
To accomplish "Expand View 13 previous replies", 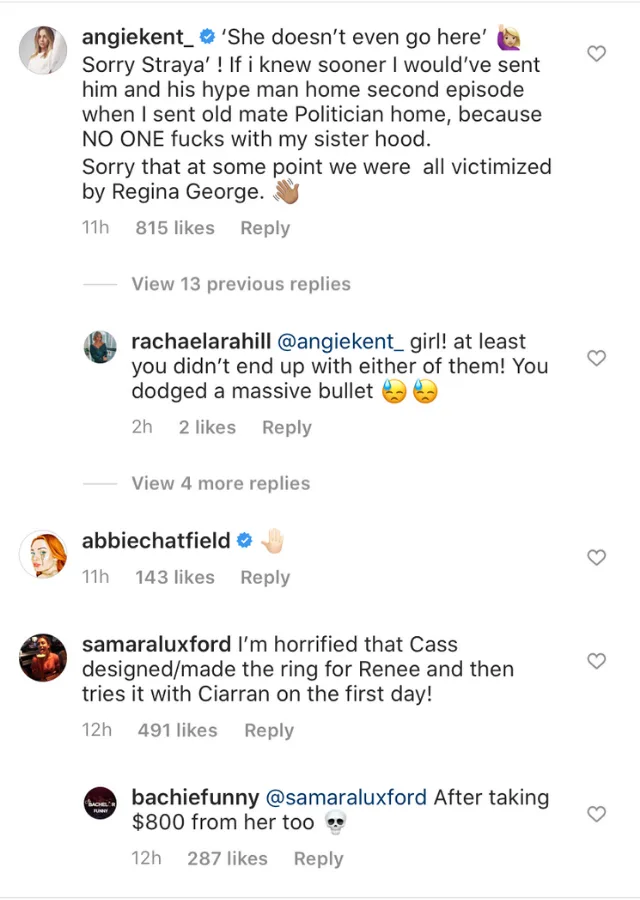I will [241, 284].
